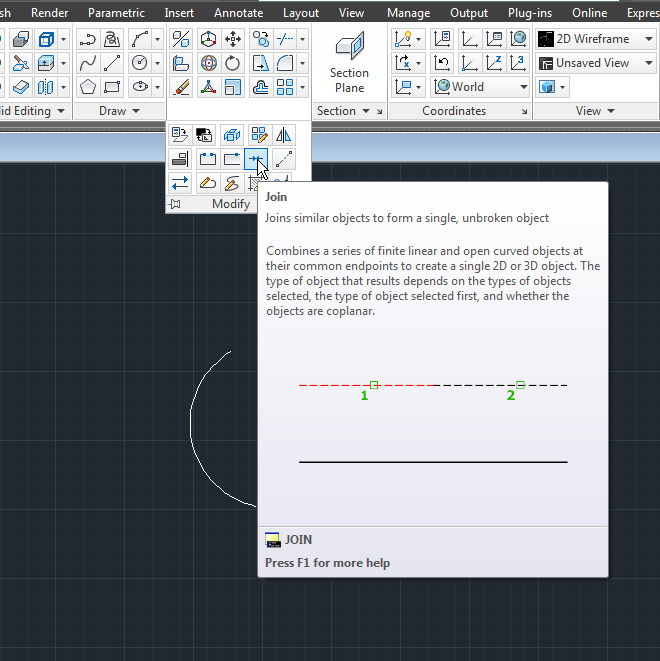Expand the Section panel arrow
660x661 pixels.
[366, 111]
